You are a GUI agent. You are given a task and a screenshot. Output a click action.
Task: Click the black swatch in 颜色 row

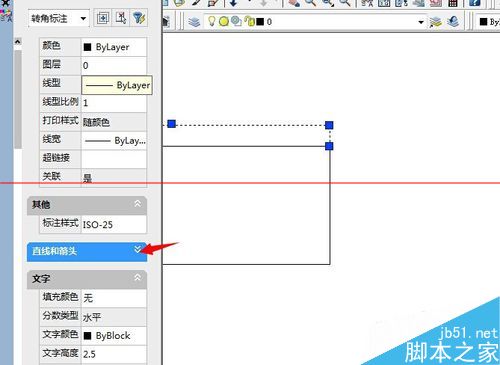point(87,47)
